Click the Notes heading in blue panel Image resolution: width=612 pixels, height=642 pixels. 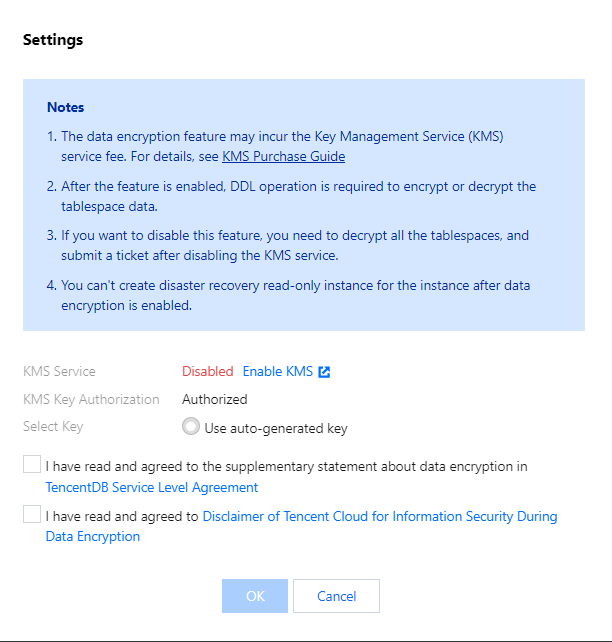coord(65,107)
